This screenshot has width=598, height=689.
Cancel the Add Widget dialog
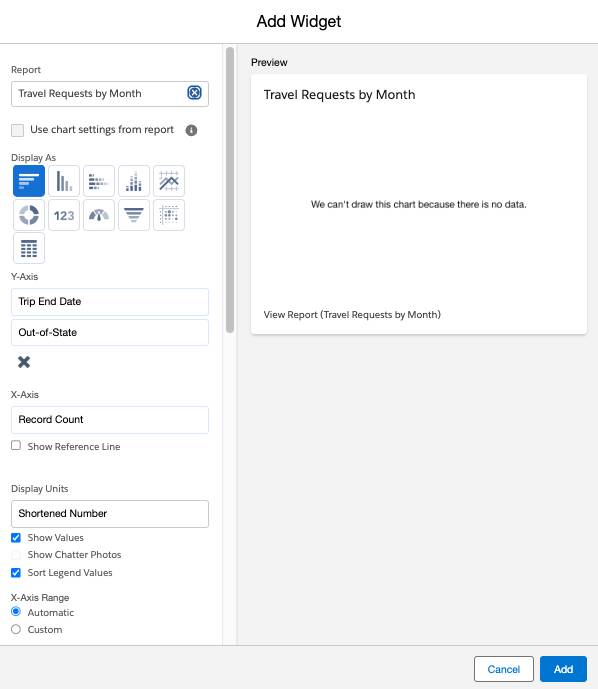tap(504, 669)
